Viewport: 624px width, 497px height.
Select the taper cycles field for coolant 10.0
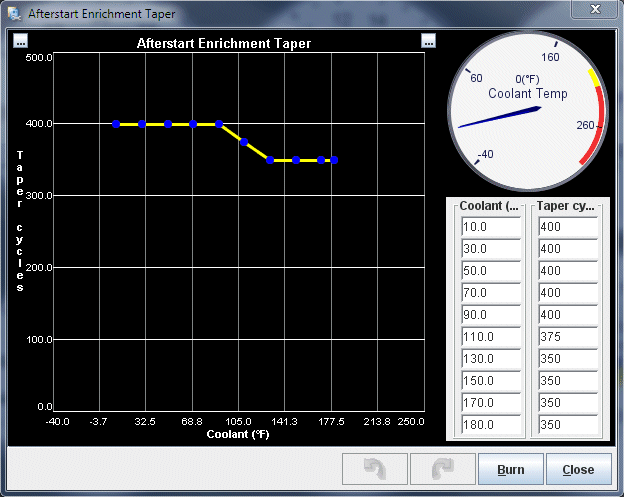point(568,227)
